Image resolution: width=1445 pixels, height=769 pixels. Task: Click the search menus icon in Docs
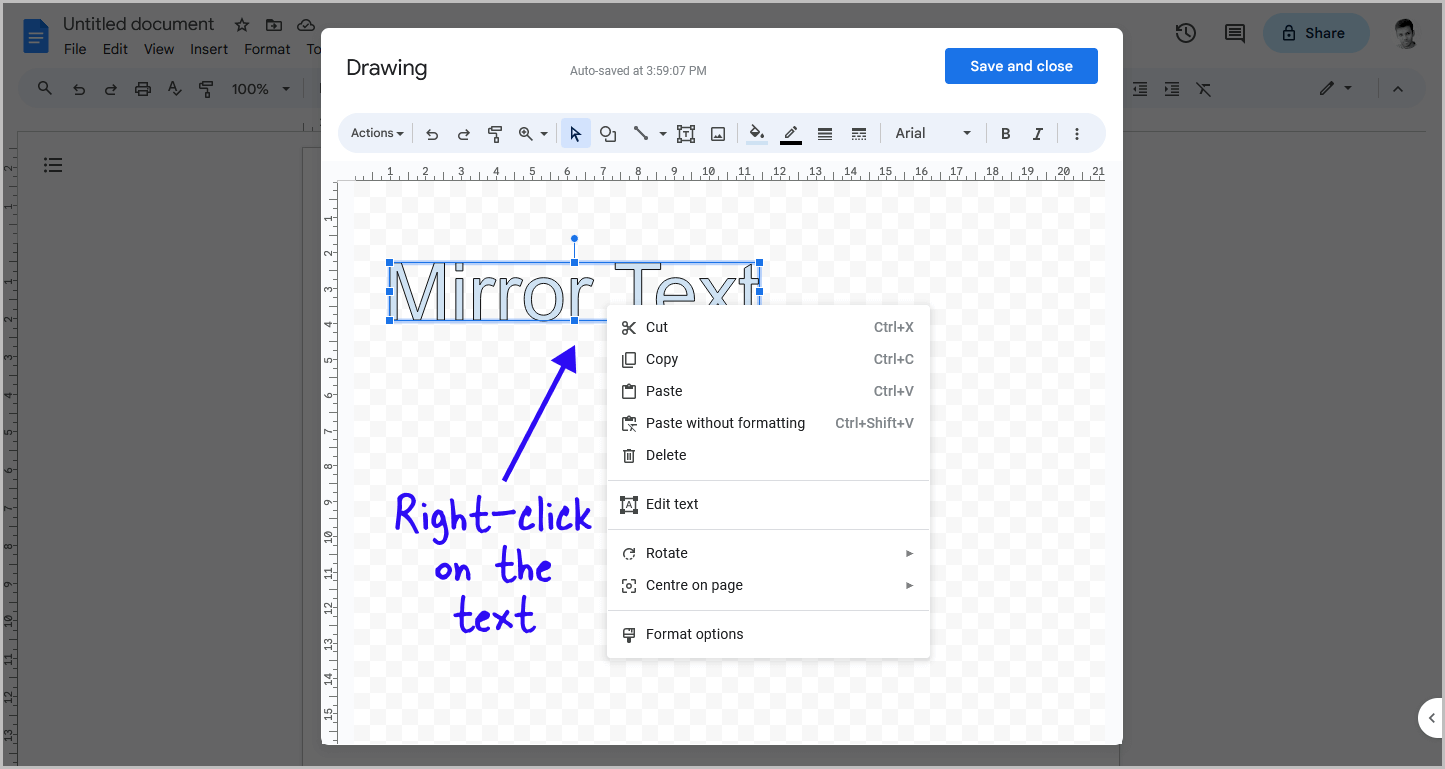(45, 89)
